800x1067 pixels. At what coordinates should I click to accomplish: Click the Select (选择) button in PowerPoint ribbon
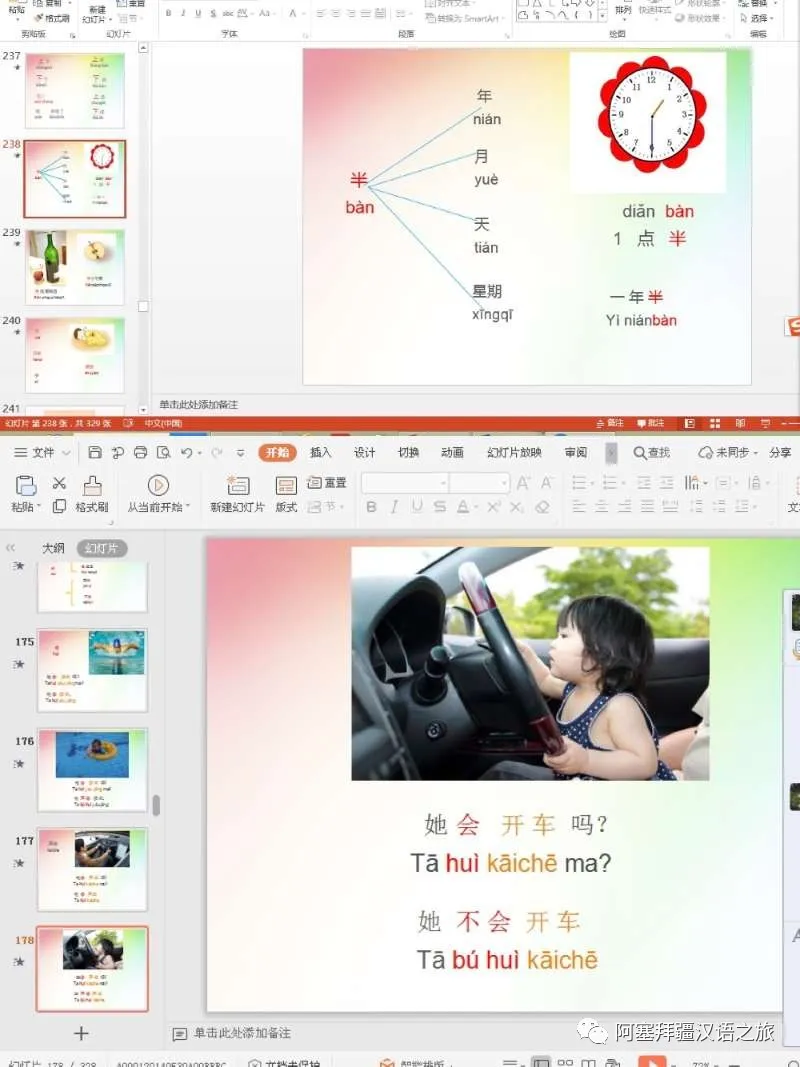[x=757, y=18]
